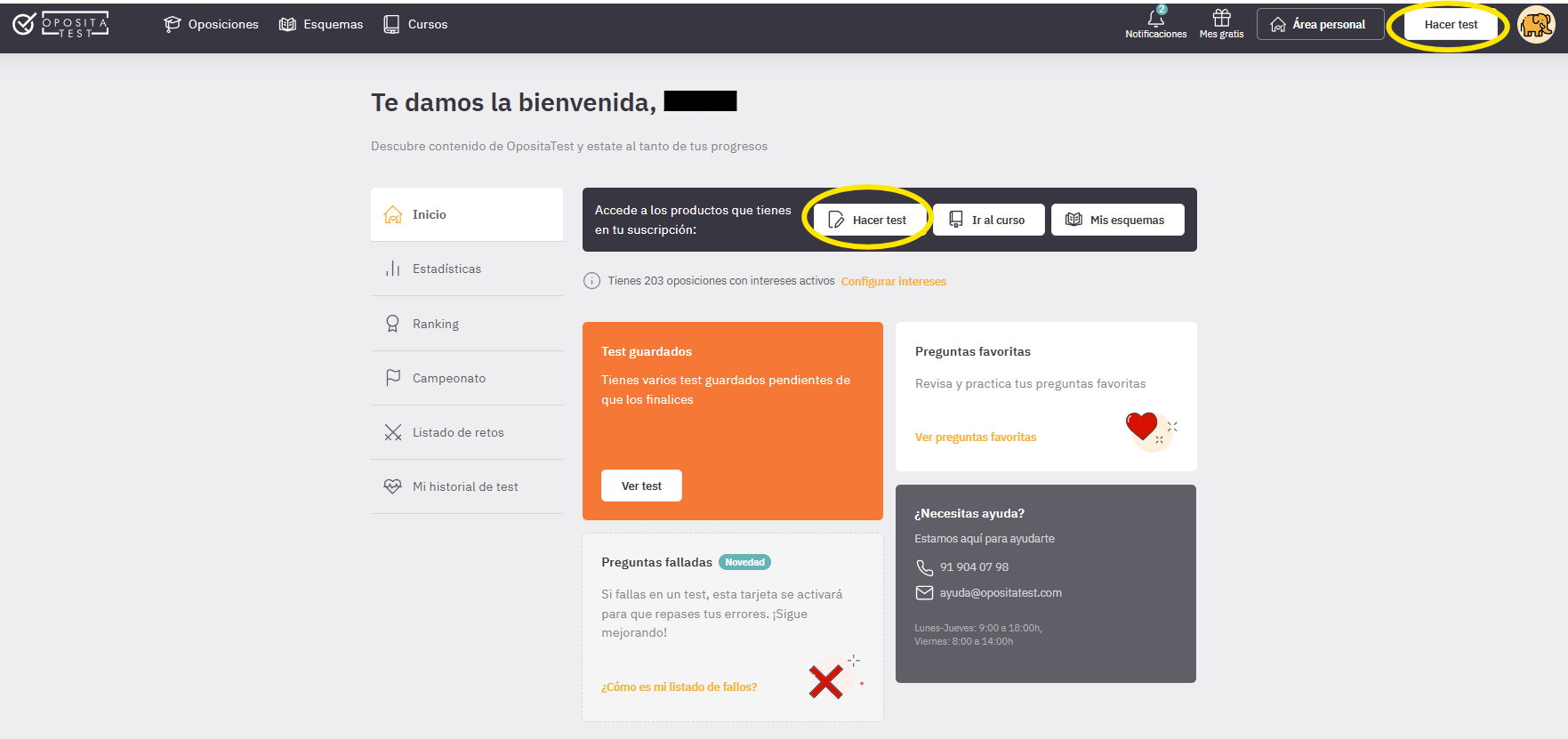Click the info icon beside oposiciones count
The width and height of the screenshot is (1568, 739).
point(591,281)
